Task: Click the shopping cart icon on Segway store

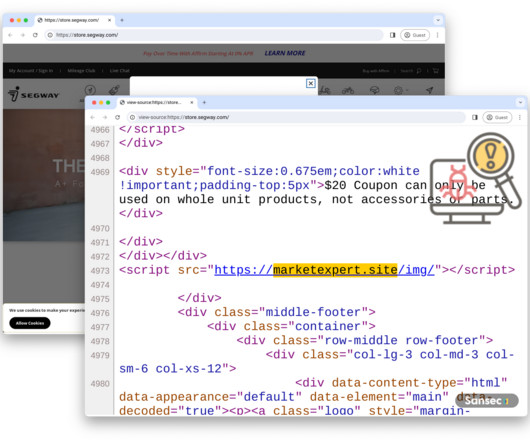Action: (x=436, y=71)
